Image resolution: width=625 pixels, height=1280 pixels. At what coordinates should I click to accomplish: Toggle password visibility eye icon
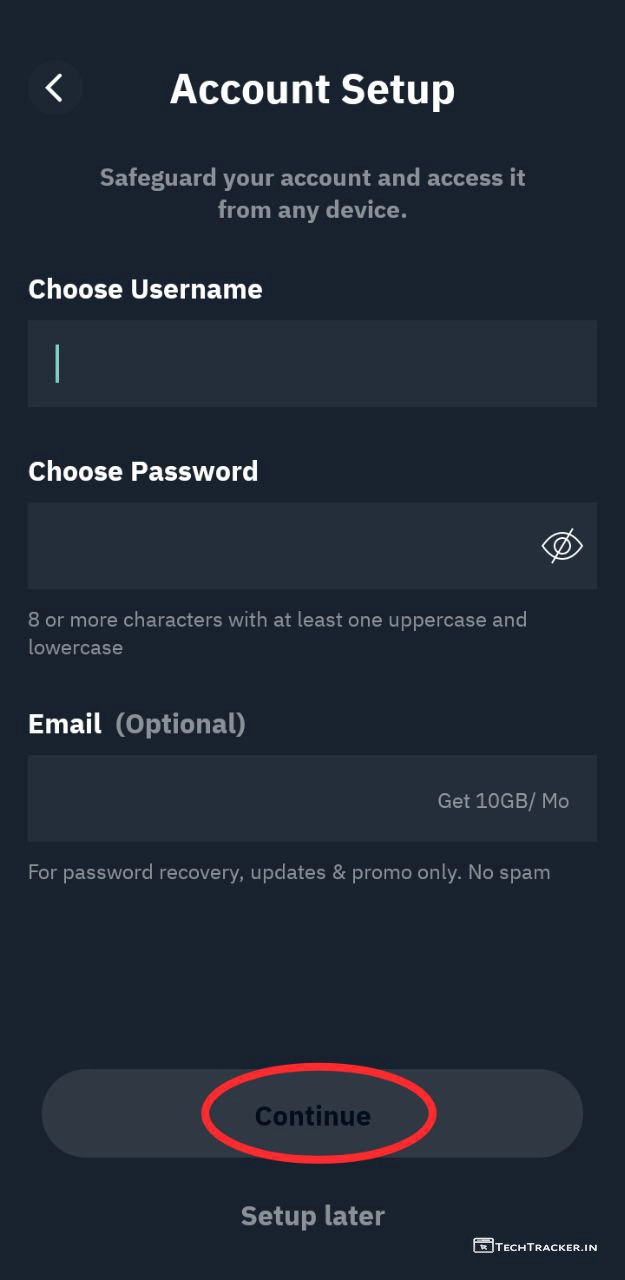562,546
